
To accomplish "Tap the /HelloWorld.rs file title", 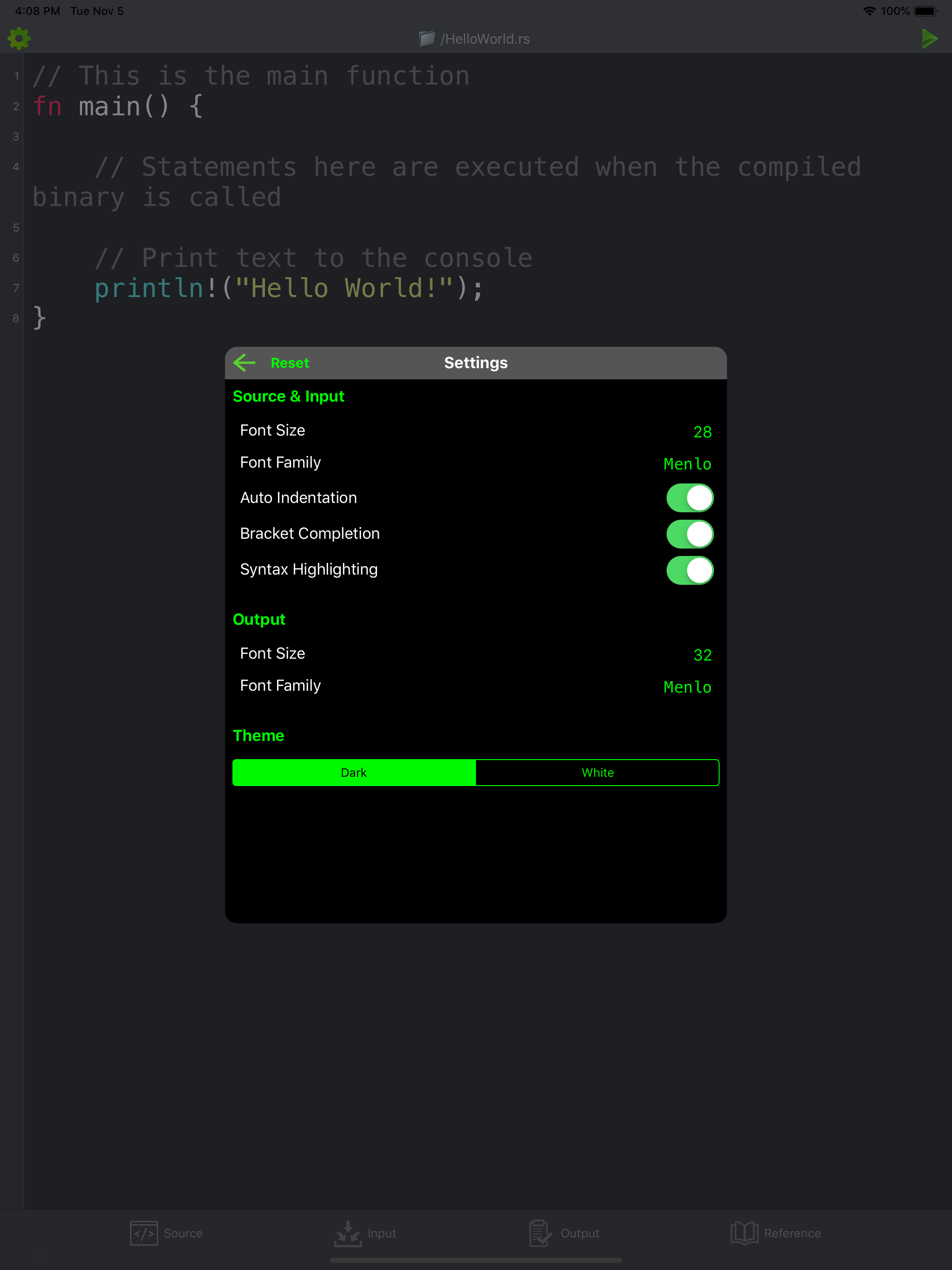I will (485, 39).
